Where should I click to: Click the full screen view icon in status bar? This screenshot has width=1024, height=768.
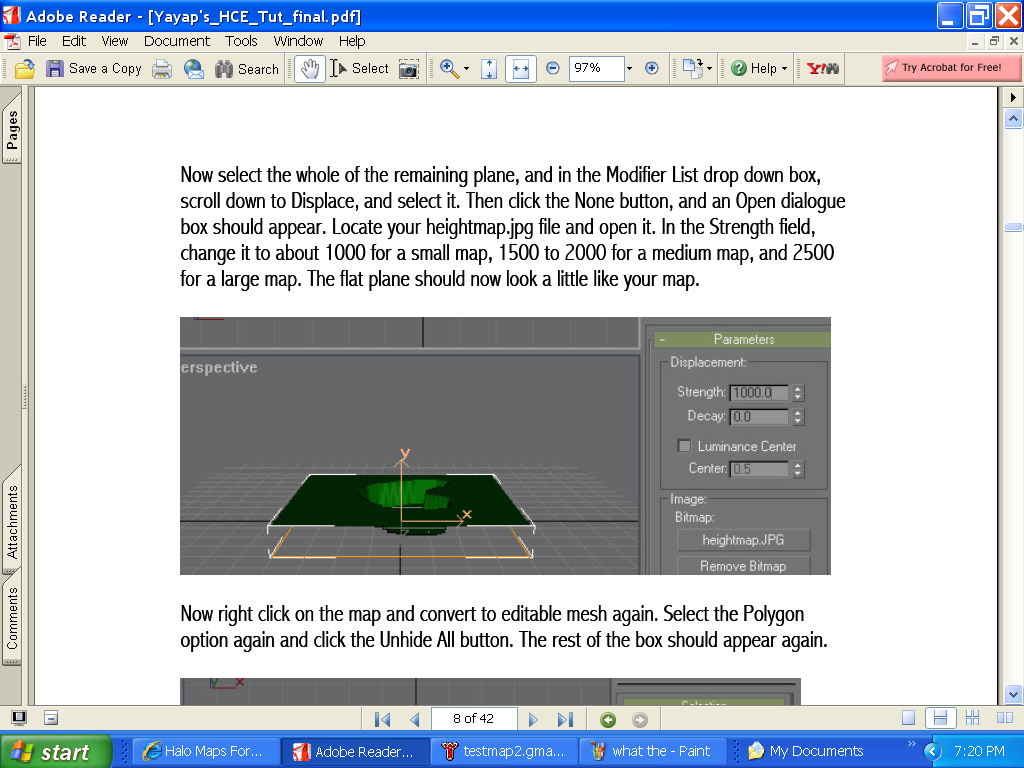19,718
